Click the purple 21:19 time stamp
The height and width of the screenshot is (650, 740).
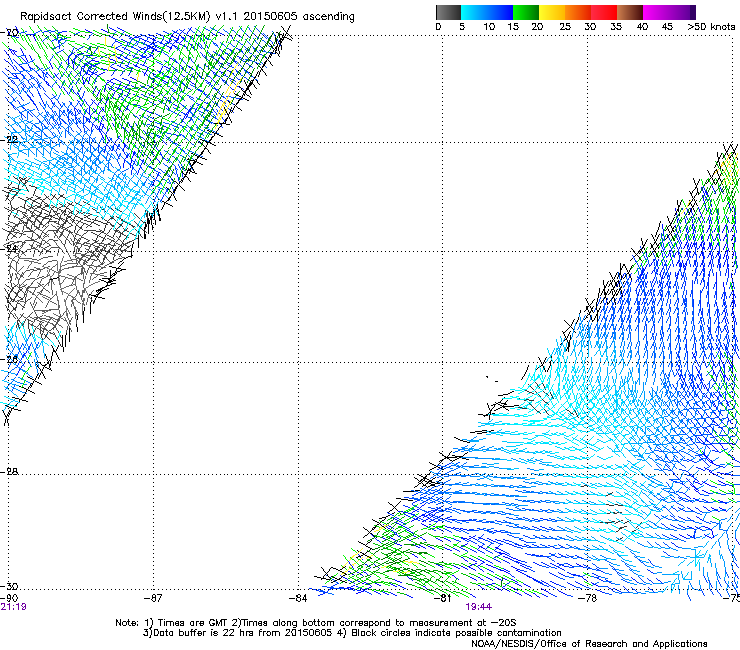pos(13,607)
